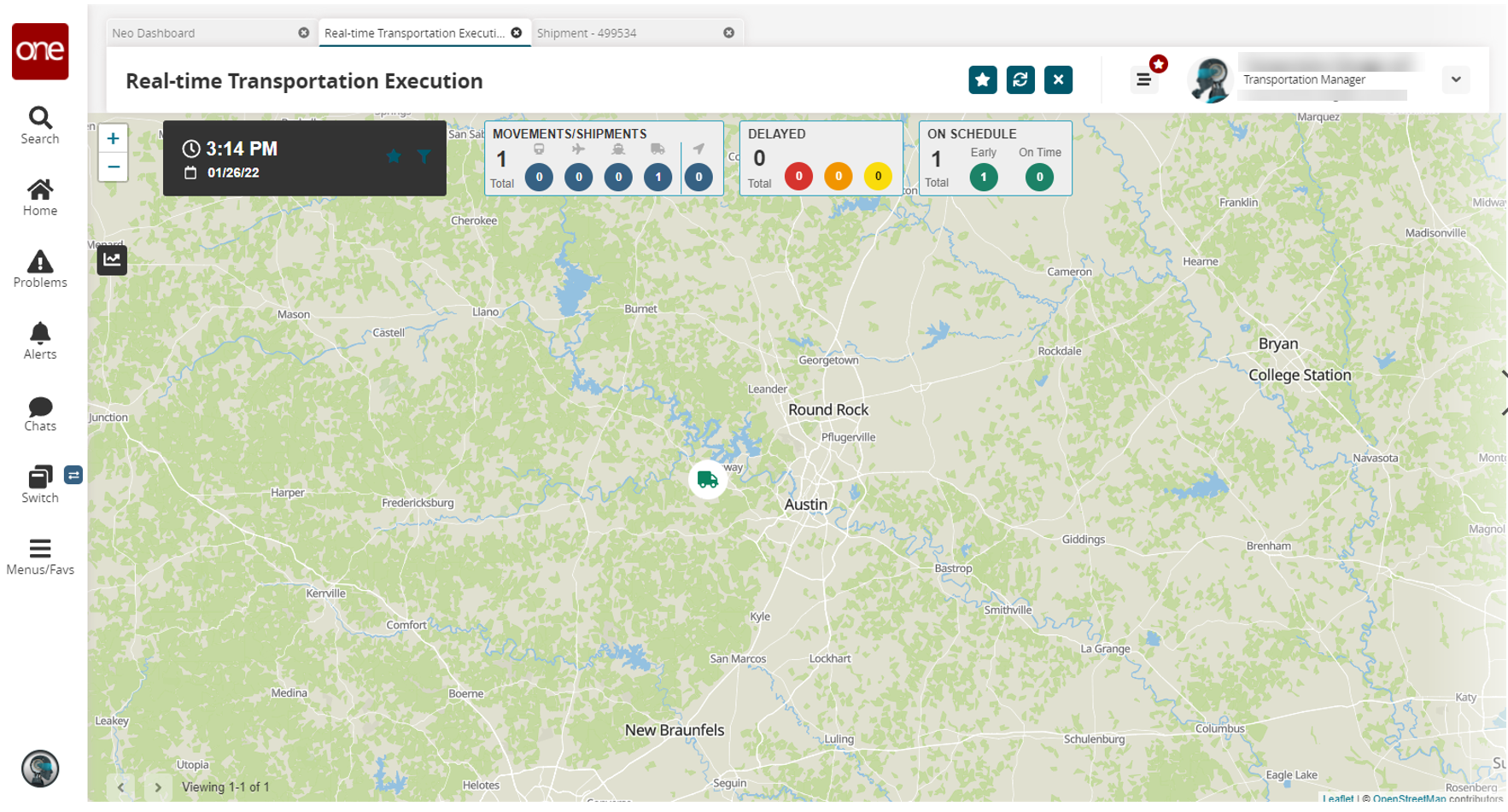Click the red delayed count circle
The width and height of the screenshot is (1508, 812).
point(798,177)
